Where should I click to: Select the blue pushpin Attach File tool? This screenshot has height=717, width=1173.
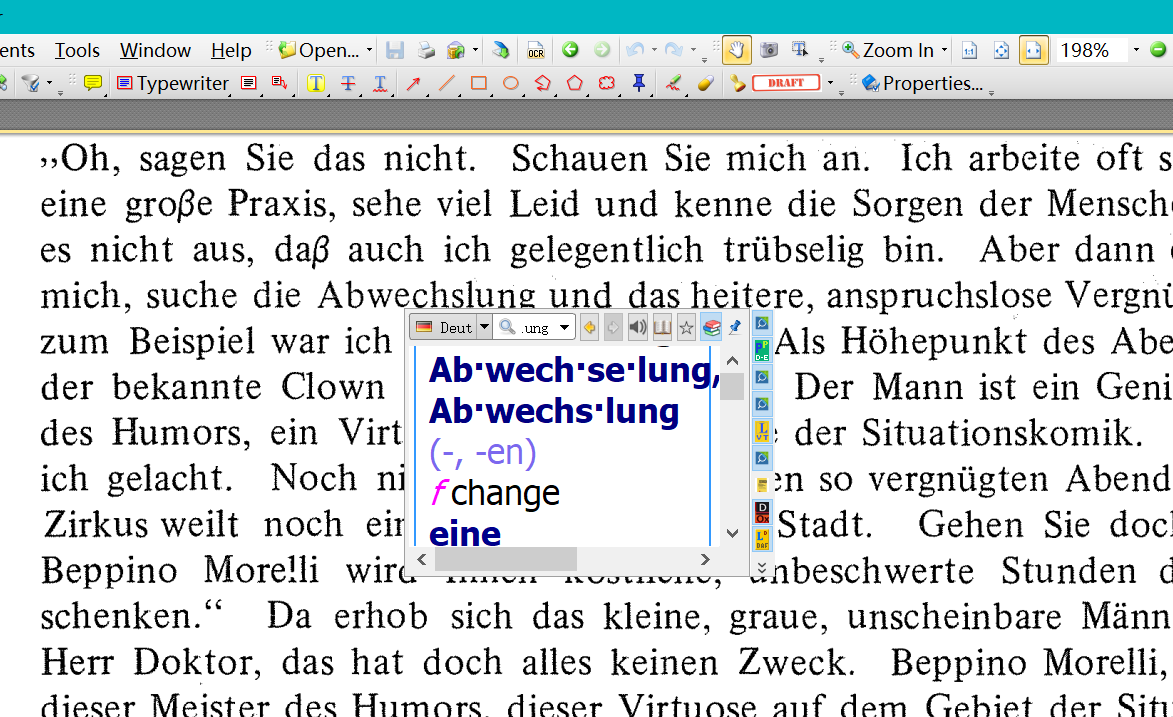[639, 83]
